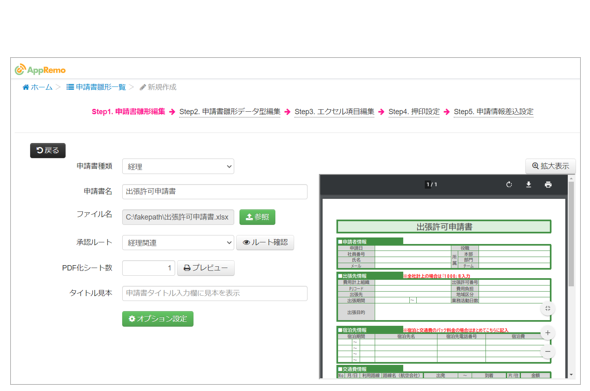Image resolution: width=590 pixels, height=391 pixels.
Task: Open Step5. 申請情報差込設定 step
Action: tap(493, 111)
